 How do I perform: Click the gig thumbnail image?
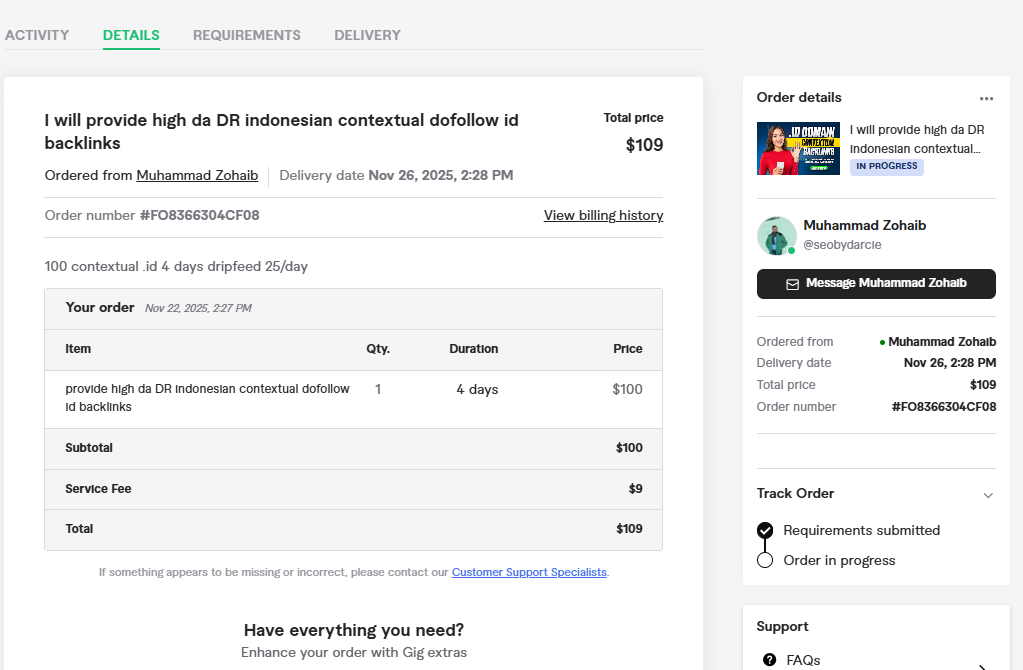[x=798, y=148]
